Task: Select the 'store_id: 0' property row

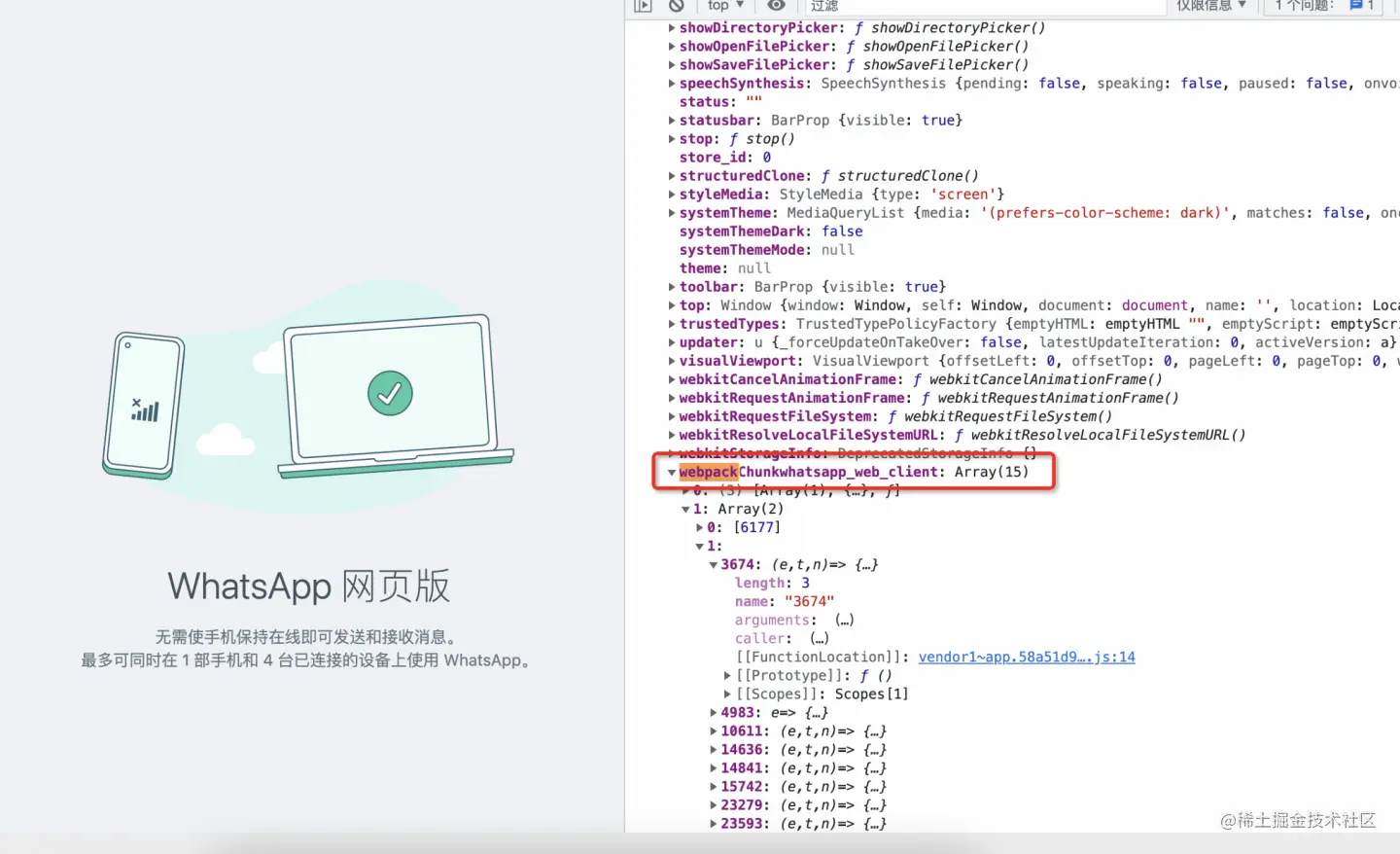Action: [x=725, y=158]
